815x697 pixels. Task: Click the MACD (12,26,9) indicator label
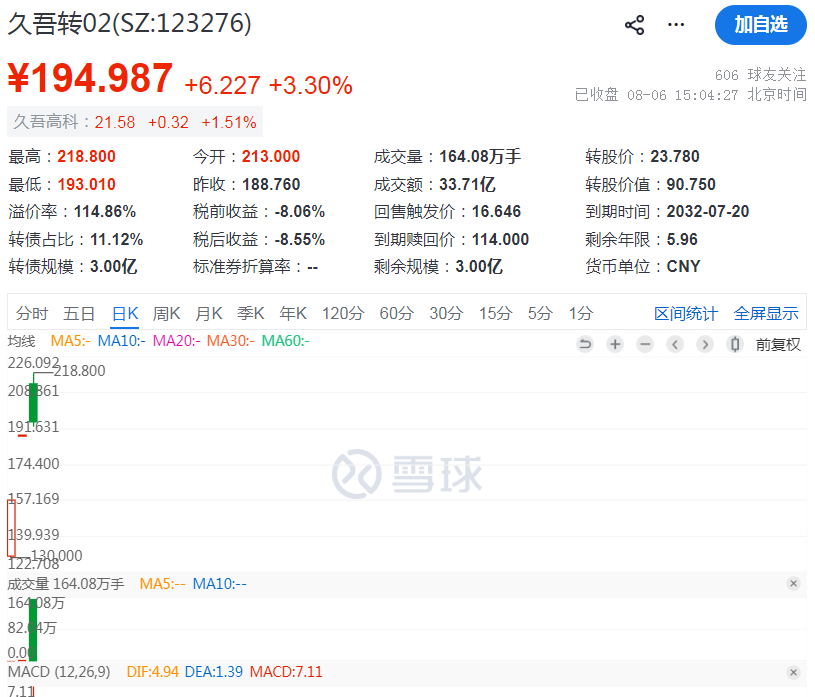pos(59,672)
